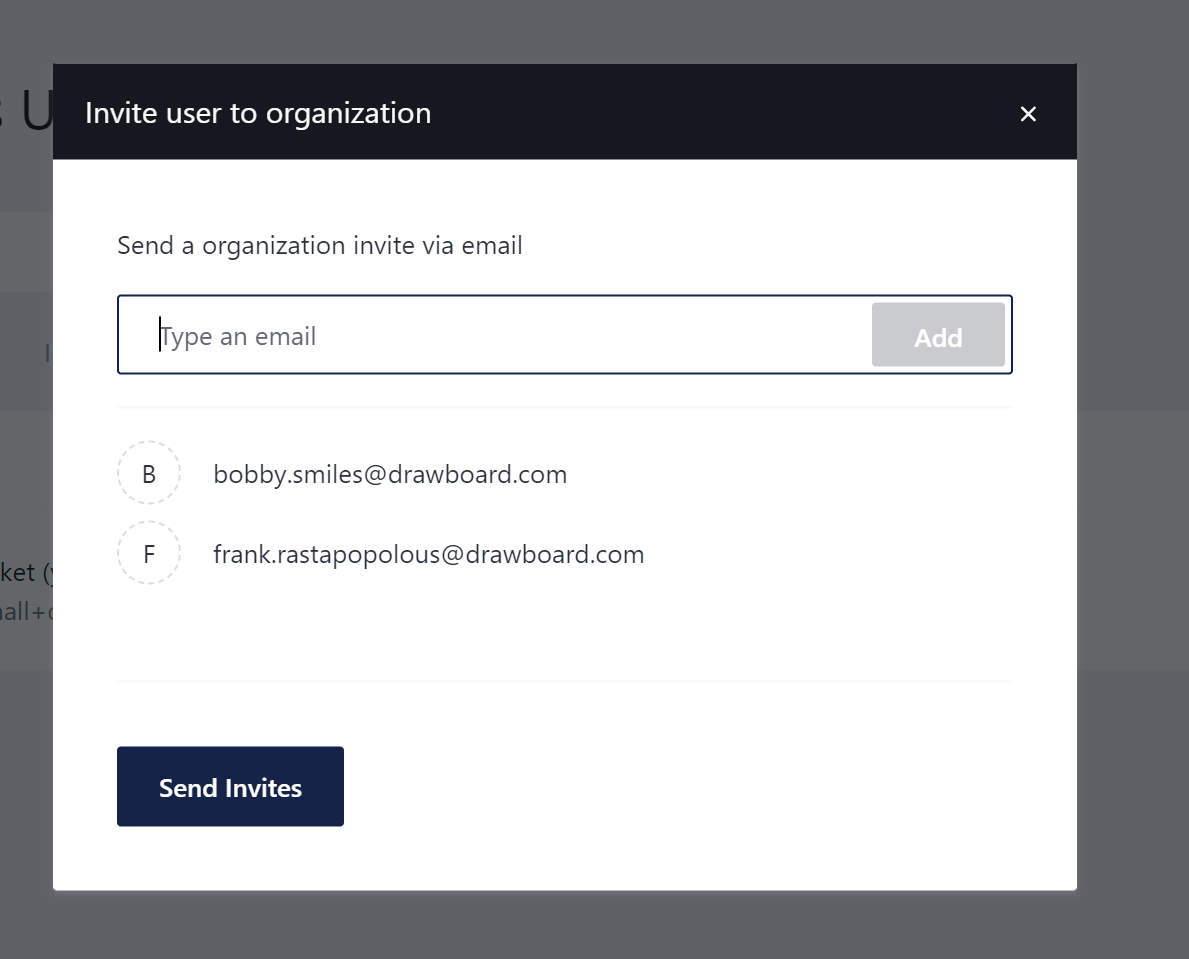The image size is (1189, 959).
Task: Click bobby.smiles@drawboard.com email entry
Action: pos(390,475)
